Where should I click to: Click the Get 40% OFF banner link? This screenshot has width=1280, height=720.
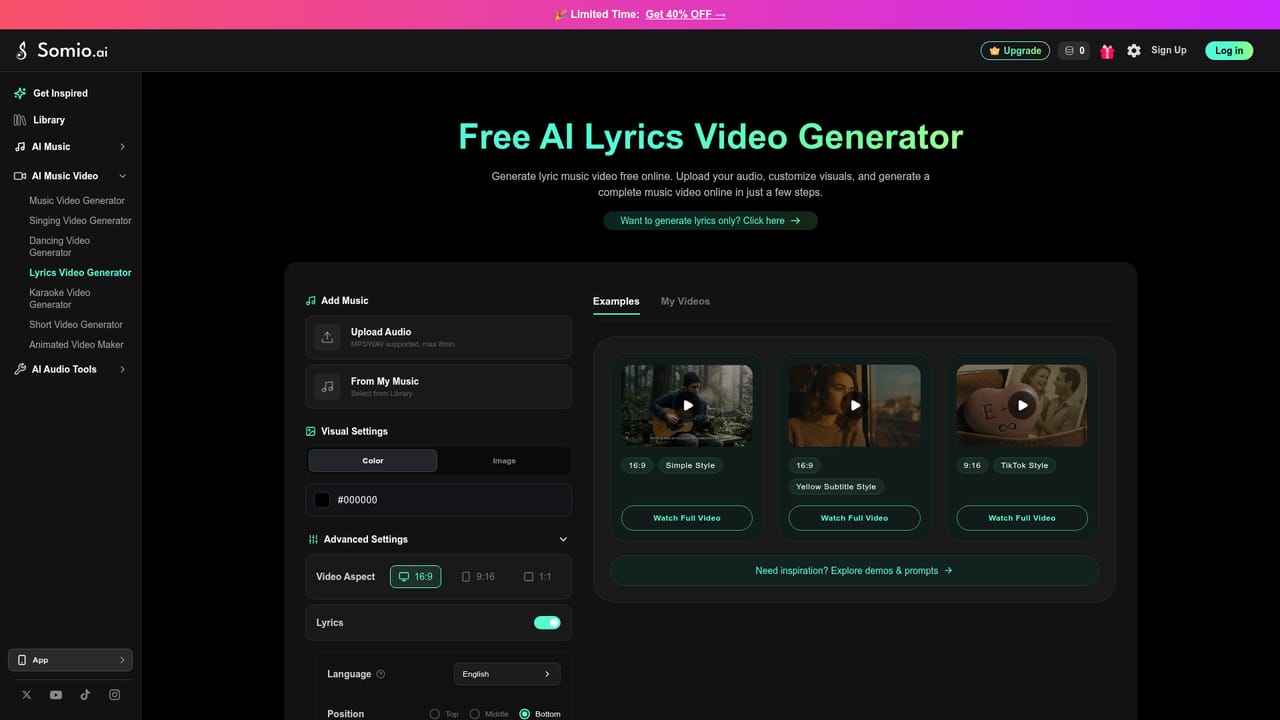pyautogui.click(x=686, y=15)
